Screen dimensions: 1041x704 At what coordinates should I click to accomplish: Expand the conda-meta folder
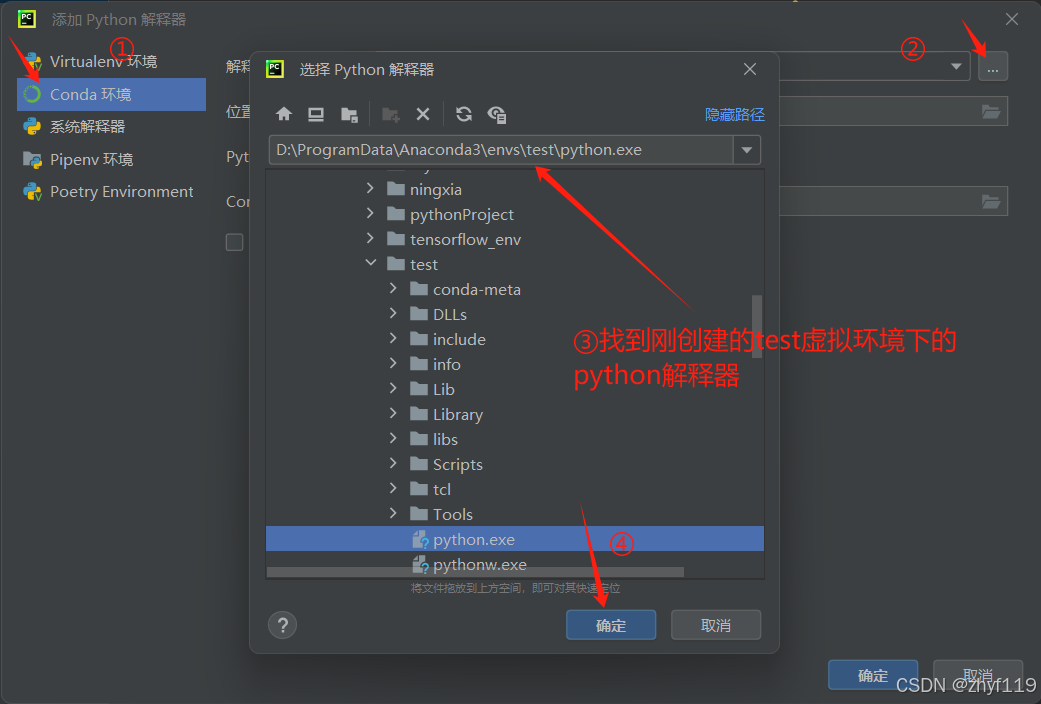(x=393, y=288)
